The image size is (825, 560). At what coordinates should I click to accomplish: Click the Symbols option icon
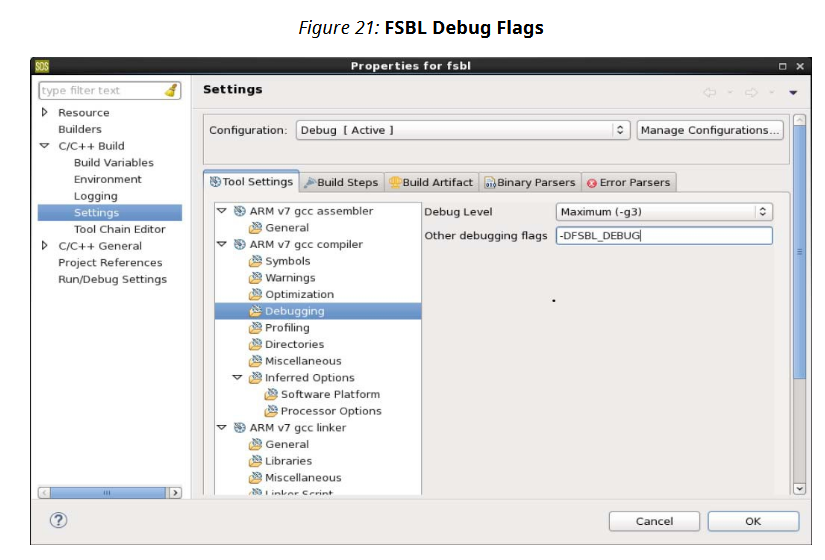pos(255,261)
